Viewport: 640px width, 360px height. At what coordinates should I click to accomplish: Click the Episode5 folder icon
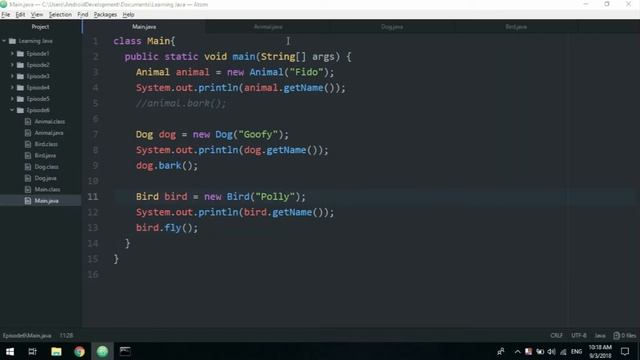click(20, 99)
